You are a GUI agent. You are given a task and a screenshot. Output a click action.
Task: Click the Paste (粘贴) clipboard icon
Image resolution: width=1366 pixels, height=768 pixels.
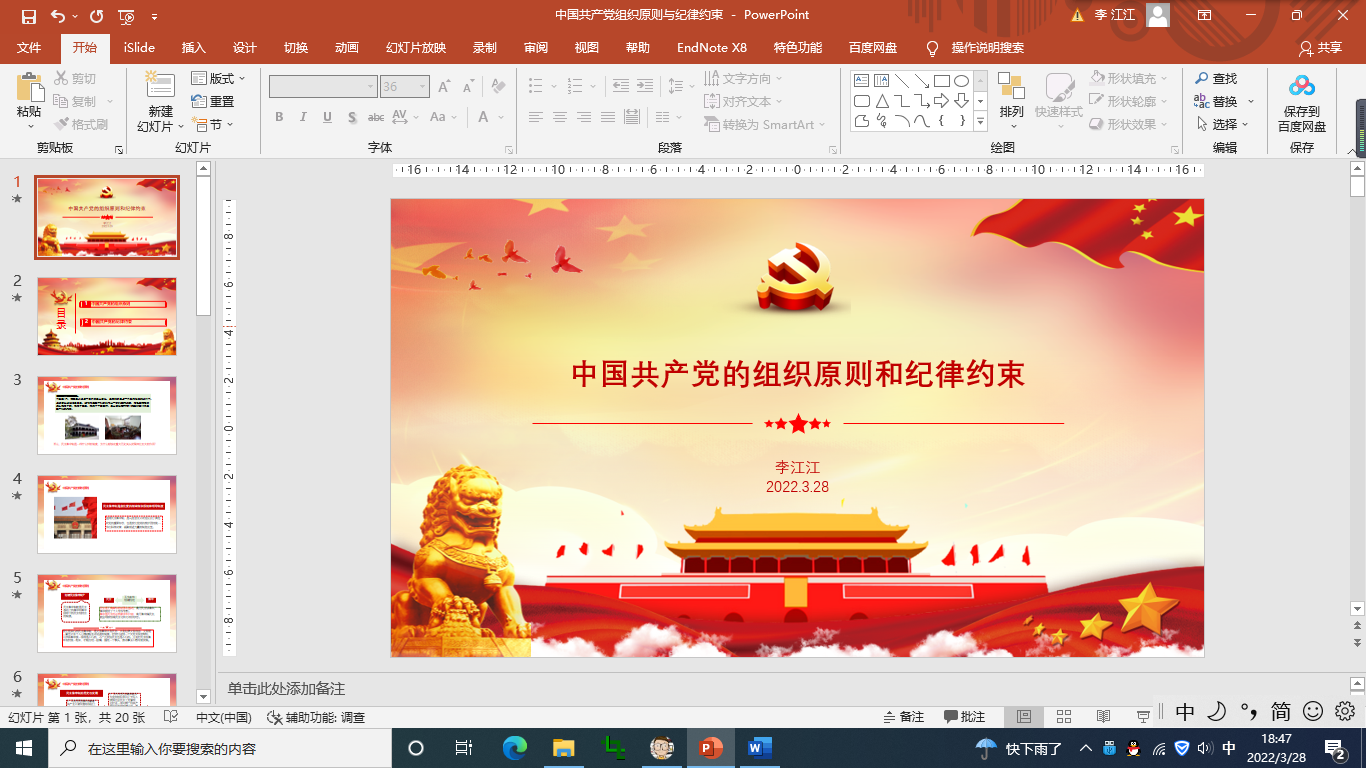tap(29, 88)
